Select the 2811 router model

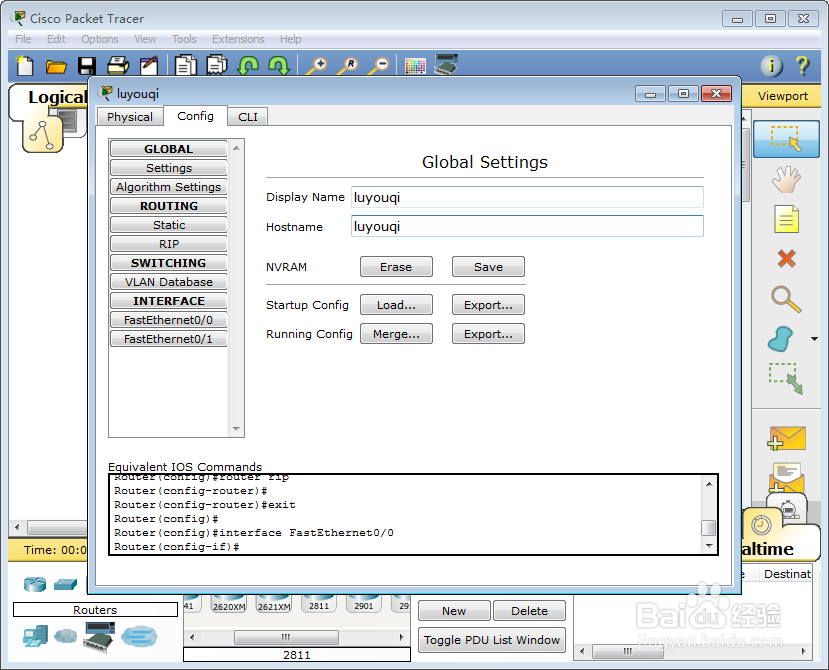pos(319,603)
